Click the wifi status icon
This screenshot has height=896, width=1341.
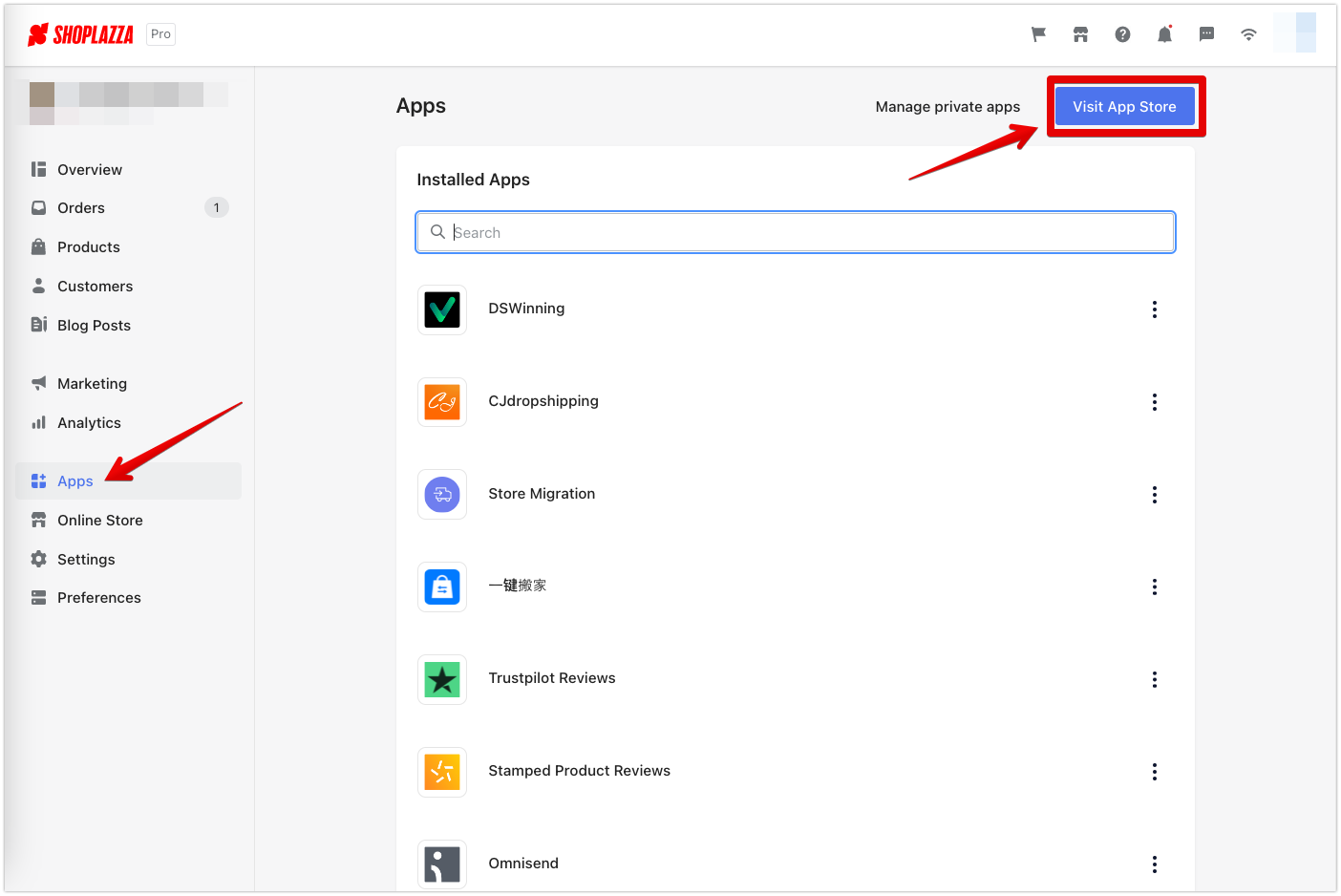(x=1248, y=34)
